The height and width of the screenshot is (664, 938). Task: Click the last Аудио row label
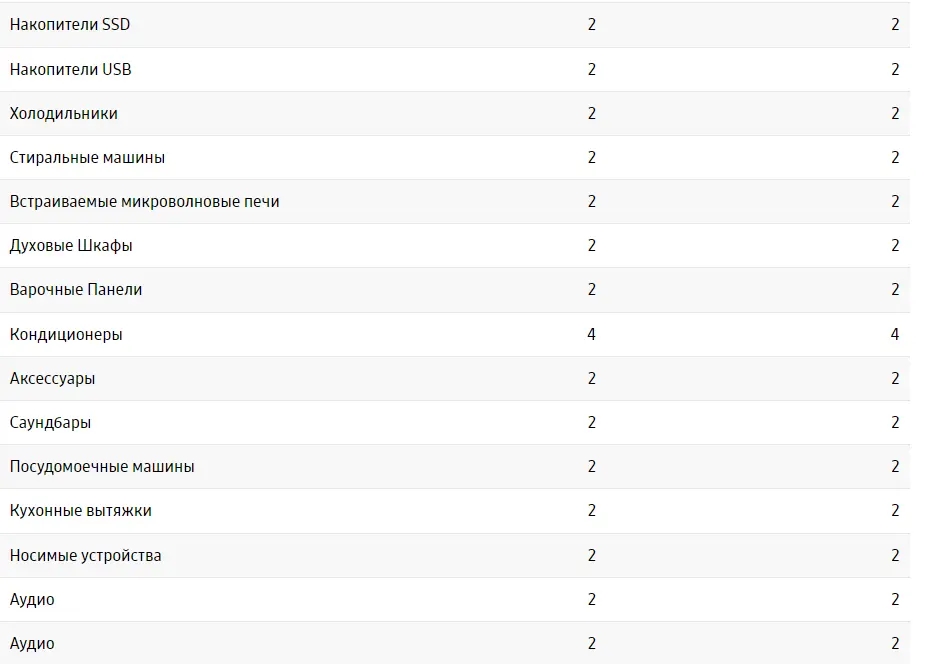click(32, 644)
